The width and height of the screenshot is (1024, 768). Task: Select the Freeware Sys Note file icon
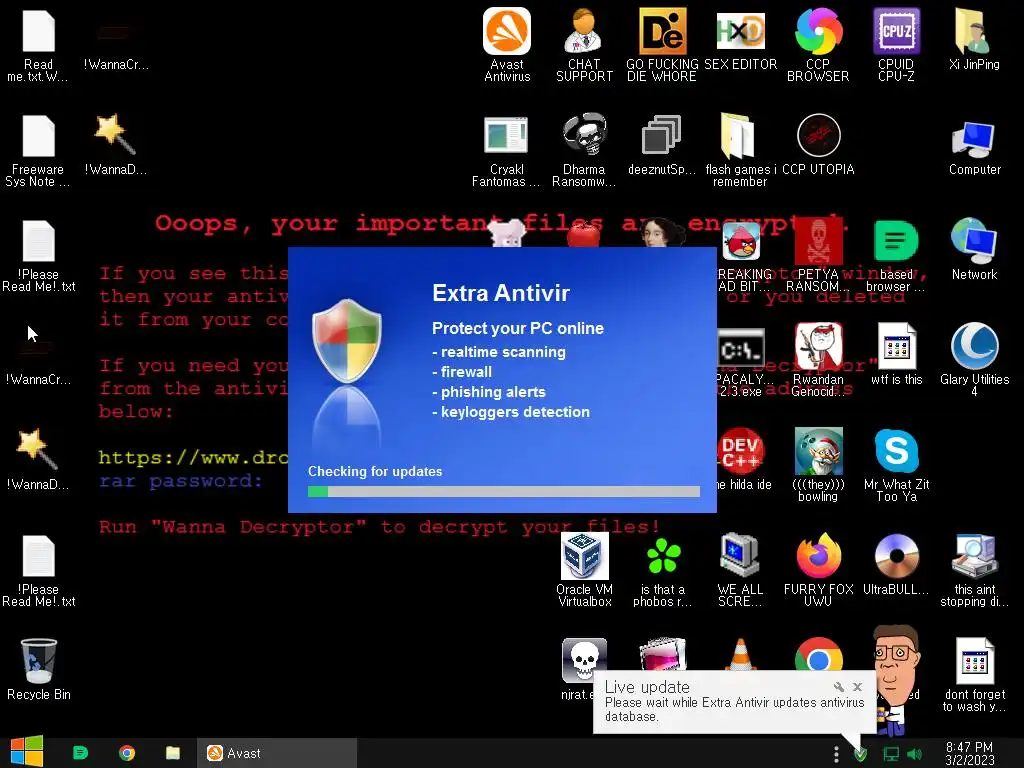pyautogui.click(x=38, y=150)
